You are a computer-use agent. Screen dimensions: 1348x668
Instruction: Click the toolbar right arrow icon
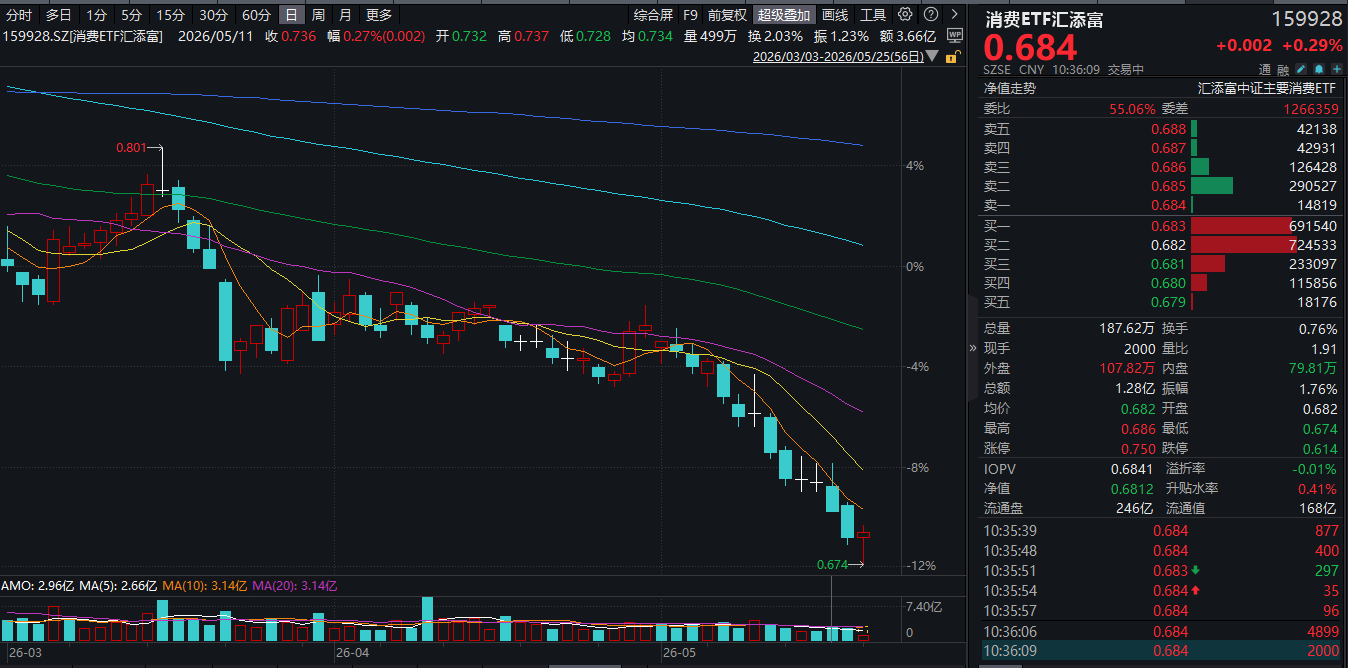(955, 15)
